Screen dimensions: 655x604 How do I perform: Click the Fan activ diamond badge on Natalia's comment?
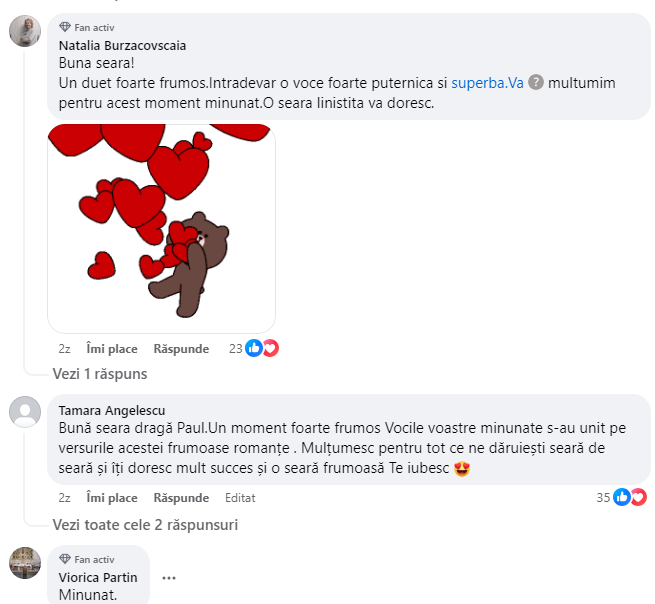[x=65, y=27]
